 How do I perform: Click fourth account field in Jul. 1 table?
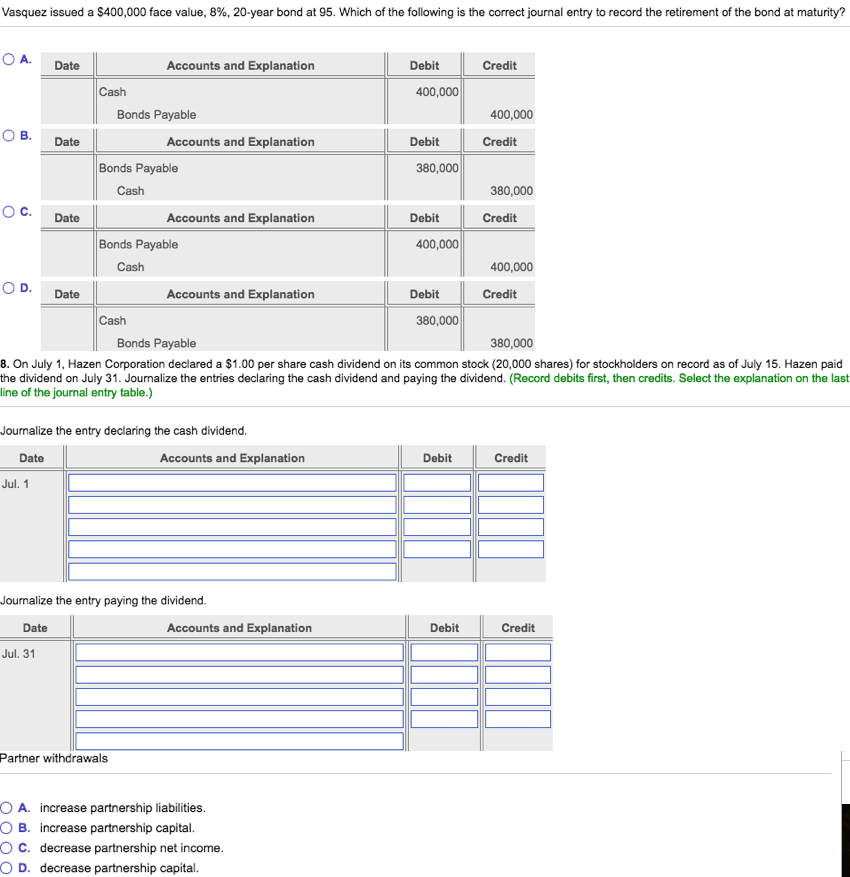tap(232, 549)
